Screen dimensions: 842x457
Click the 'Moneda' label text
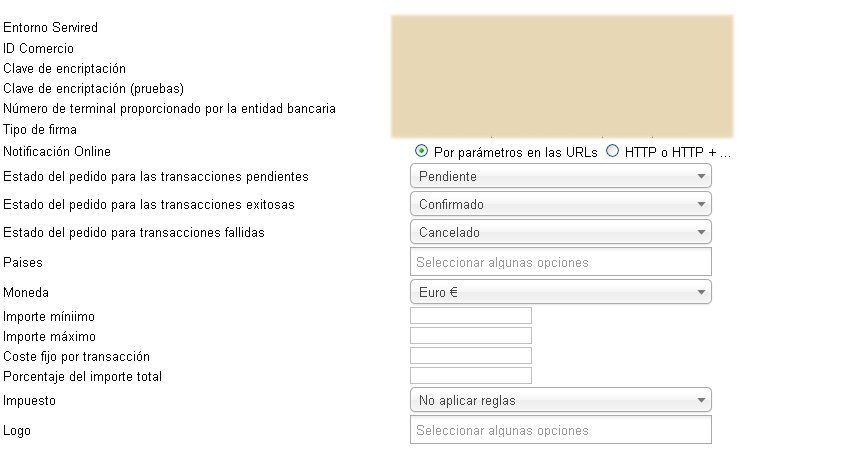[x=26, y=293]
